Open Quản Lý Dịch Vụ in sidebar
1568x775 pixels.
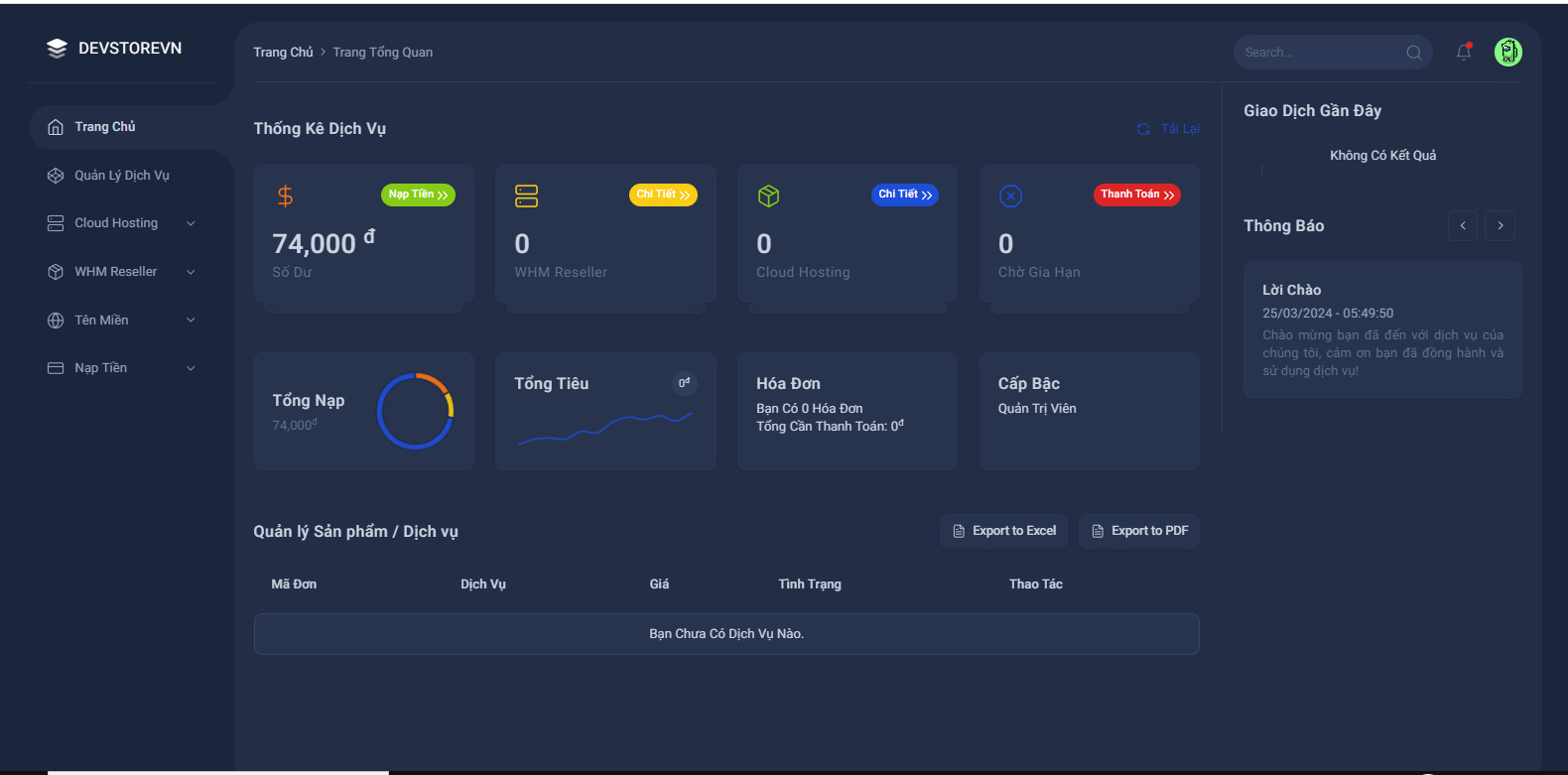point(121,176)
